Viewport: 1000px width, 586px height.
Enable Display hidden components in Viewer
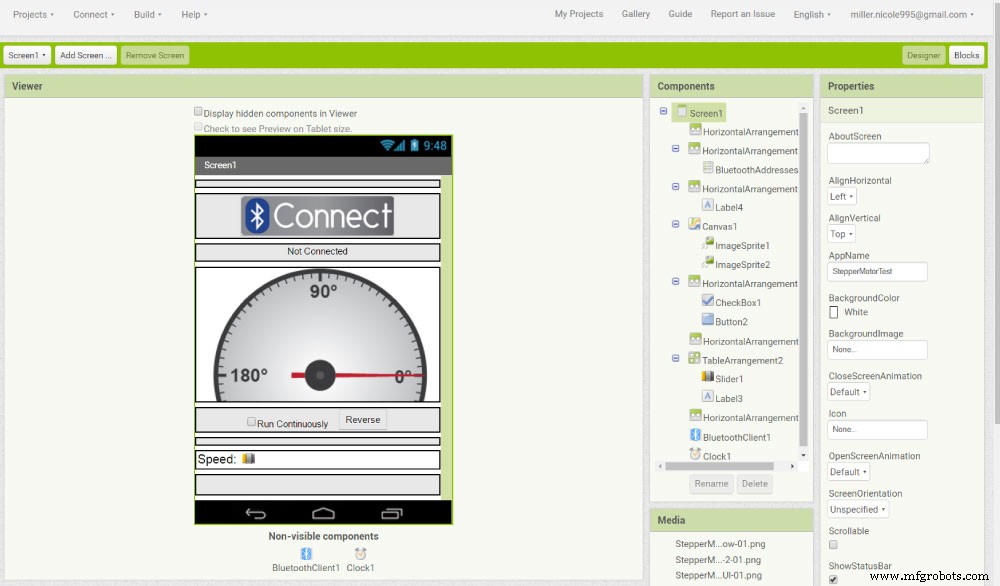click(x=198, y=112)
